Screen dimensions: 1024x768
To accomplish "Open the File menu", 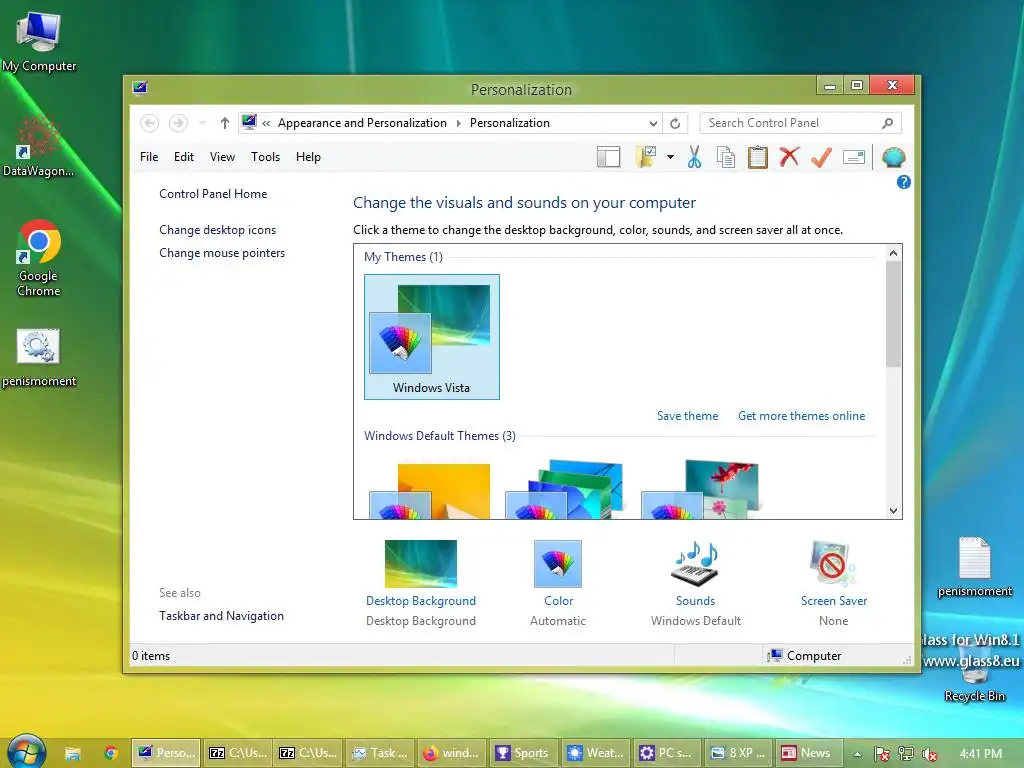I will 149,157.
